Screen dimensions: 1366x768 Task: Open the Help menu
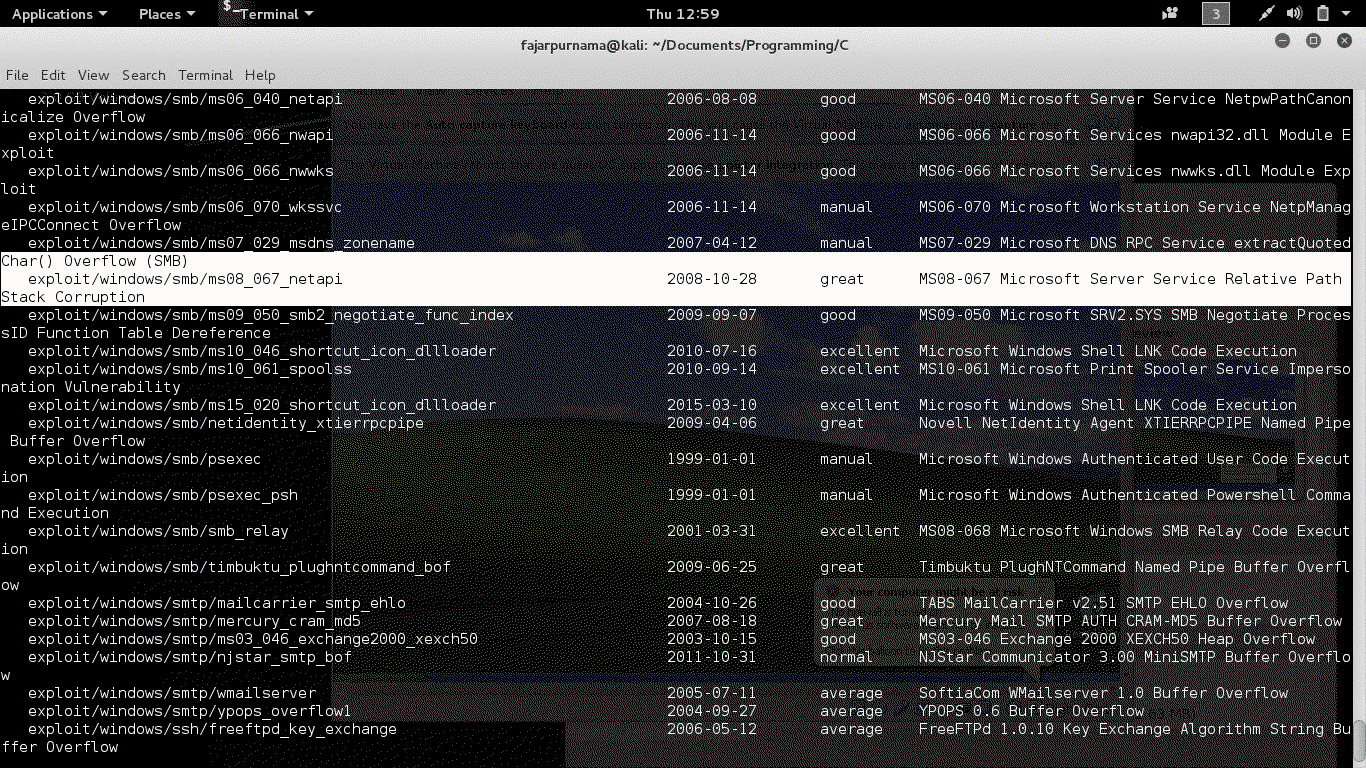tap(260, 75)
